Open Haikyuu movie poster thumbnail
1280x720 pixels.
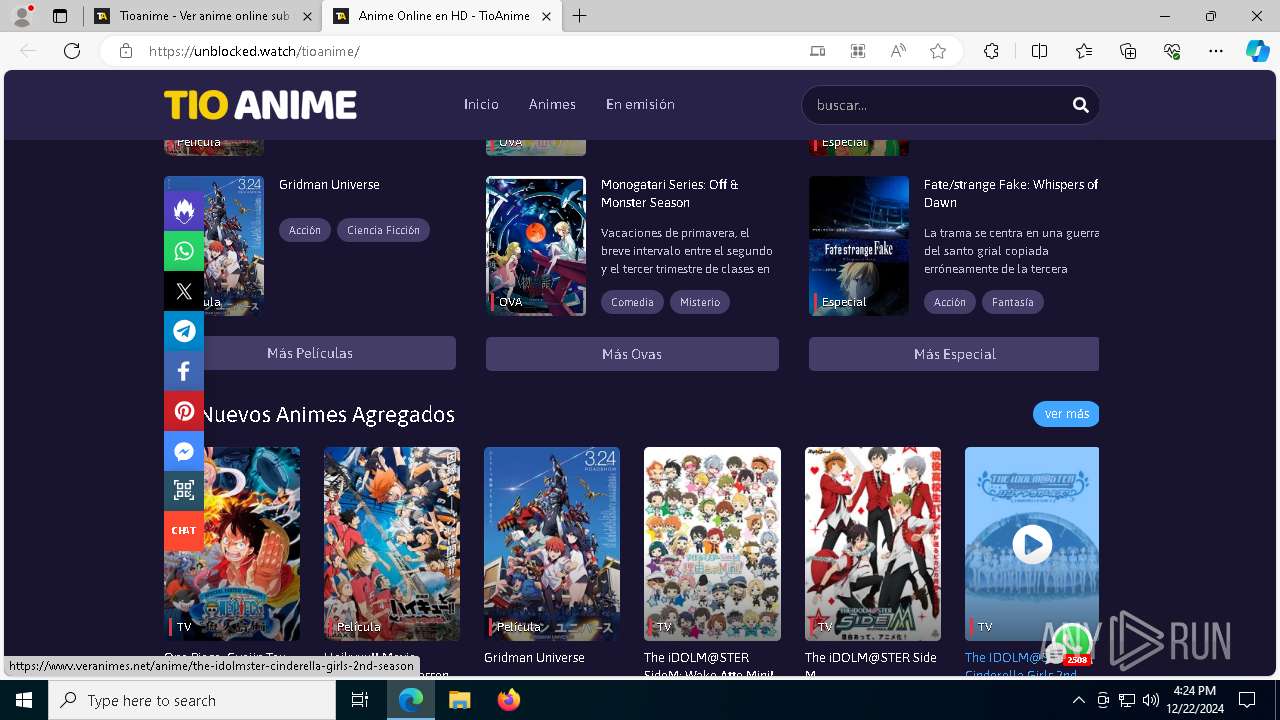(x=392, y=544)
